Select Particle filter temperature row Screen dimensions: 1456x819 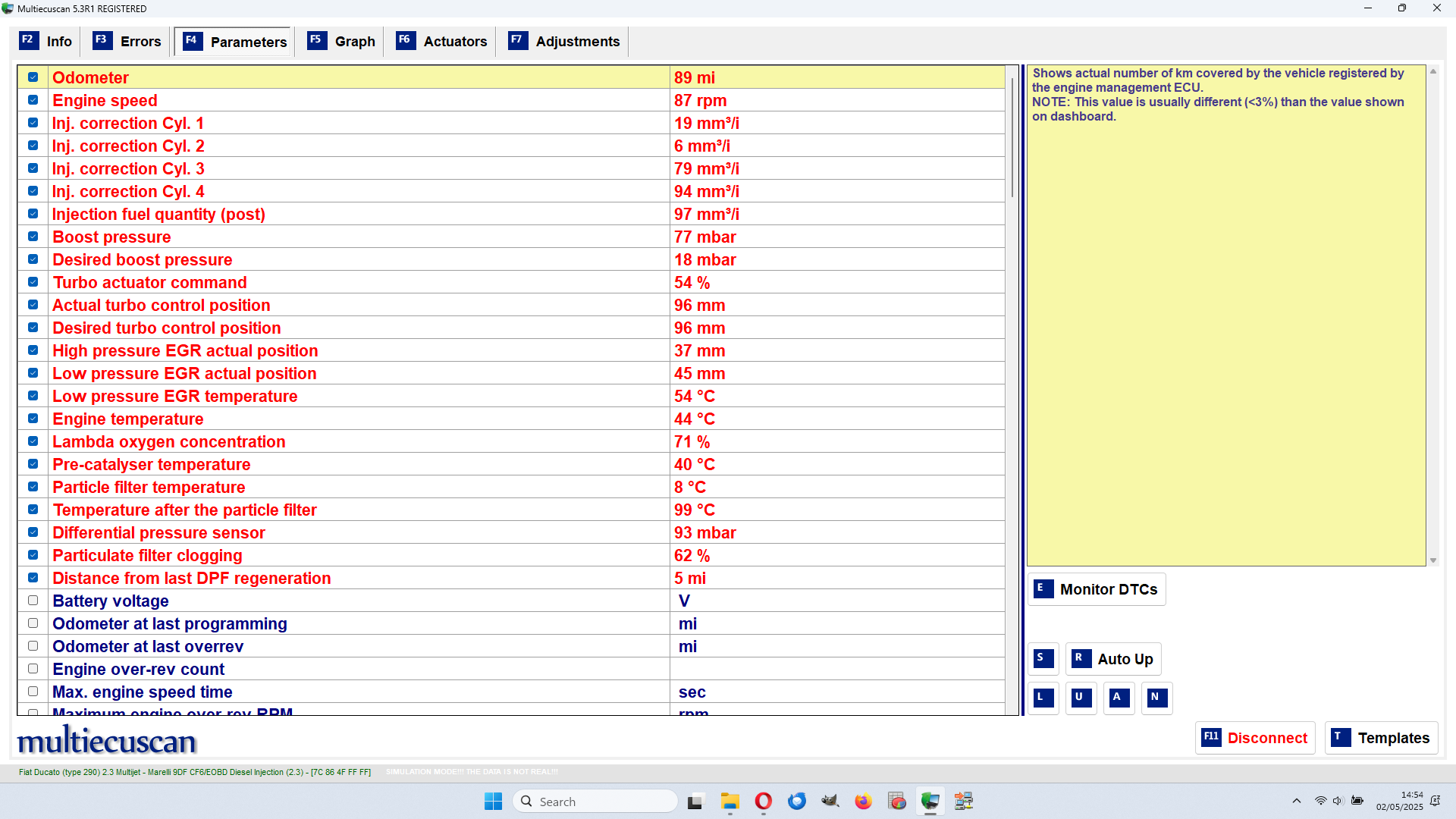pyautogui.click(x=512, y=487)
